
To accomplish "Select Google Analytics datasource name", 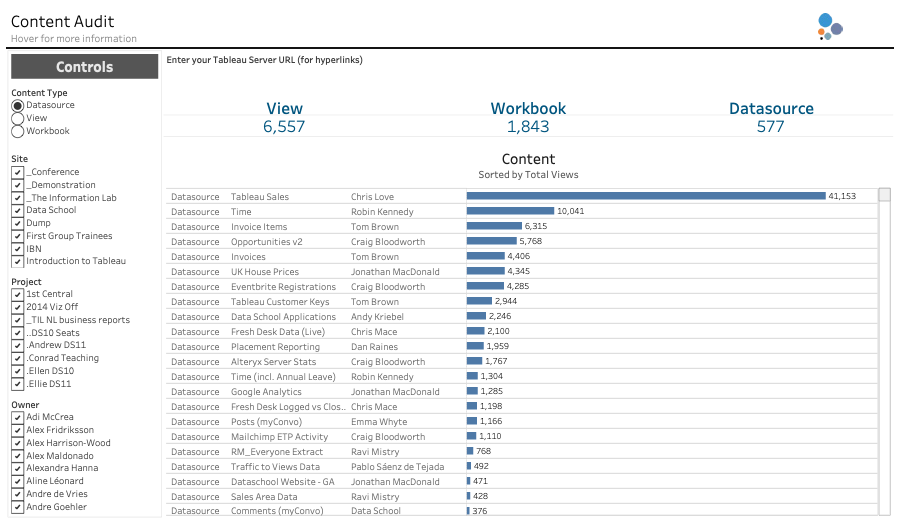I will (266, 392).
